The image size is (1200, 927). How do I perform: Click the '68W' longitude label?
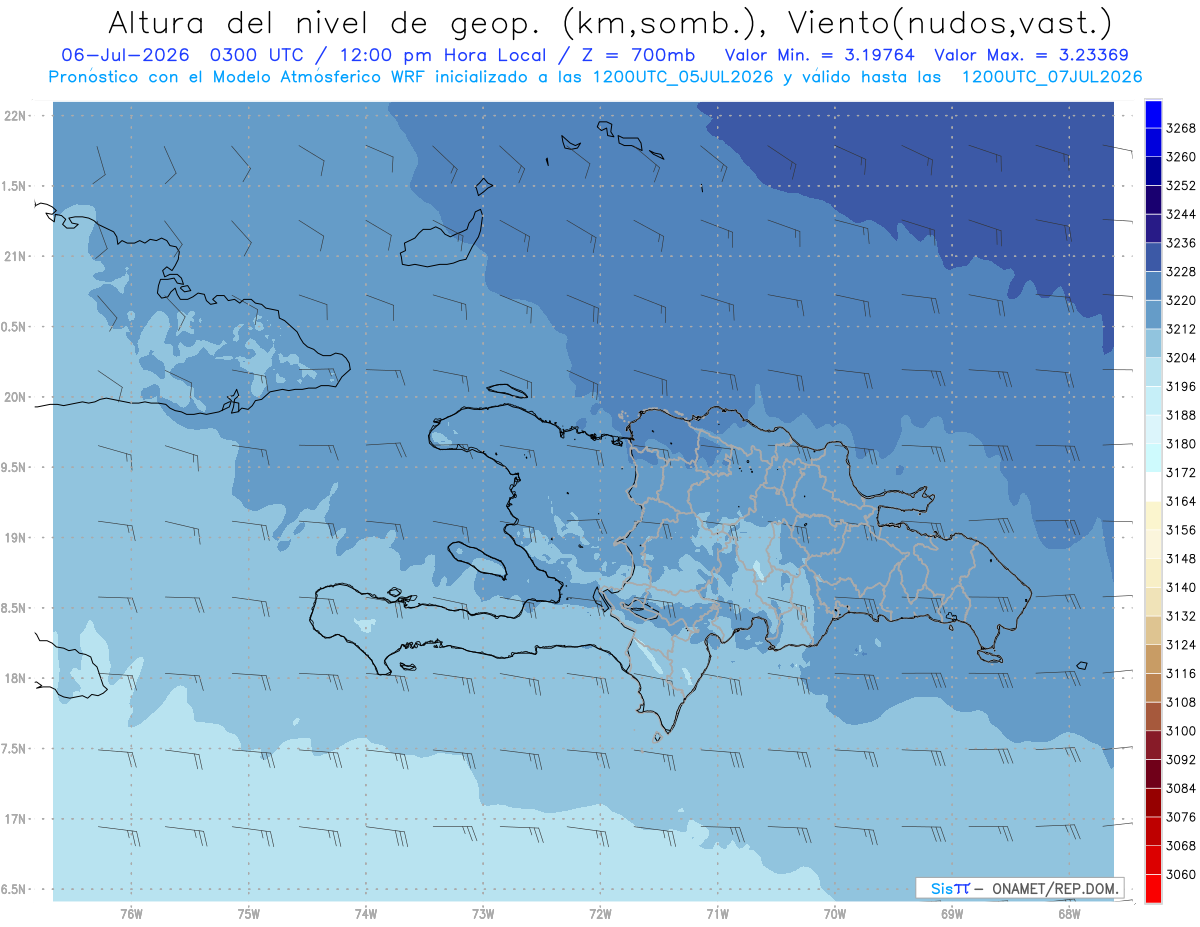(1069, 913)
